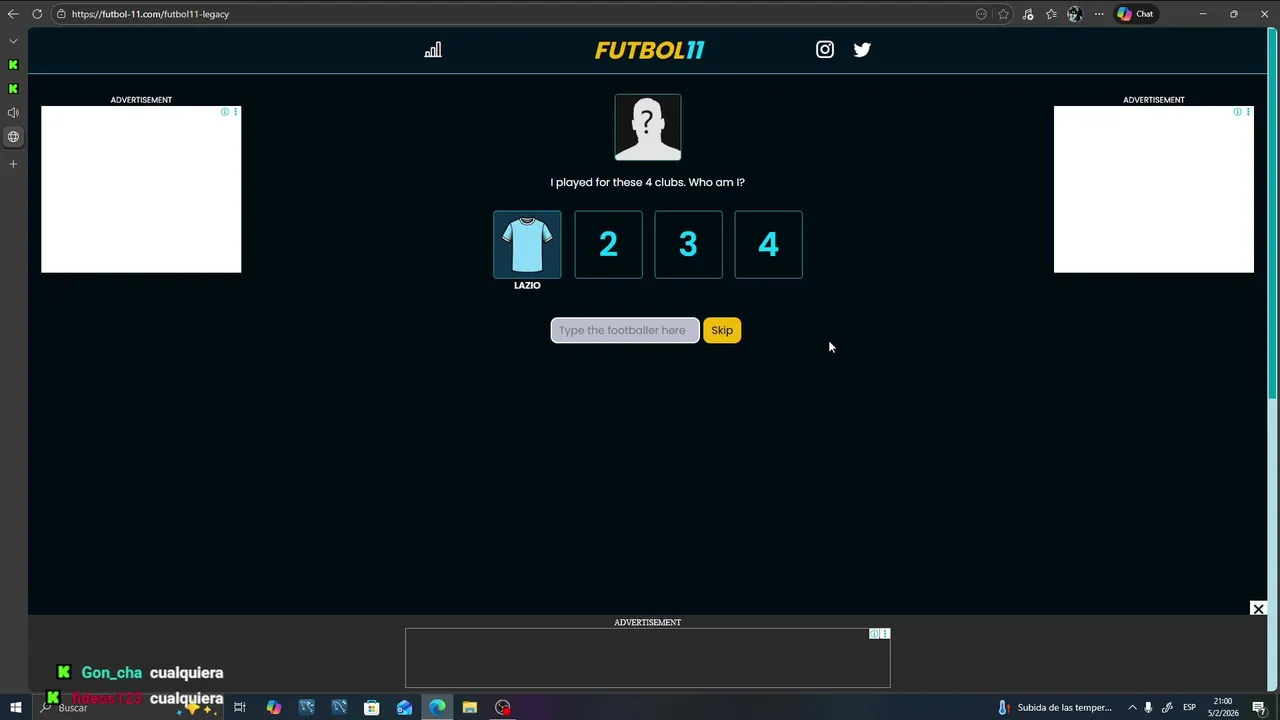Open File Explorer from taskbar
Screen dimensions: 1280x720
pos(470,708)
